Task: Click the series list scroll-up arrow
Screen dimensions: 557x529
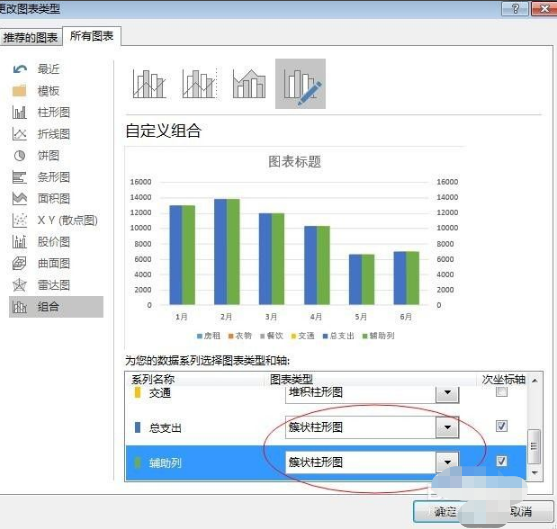Action: tap(535, 380)
